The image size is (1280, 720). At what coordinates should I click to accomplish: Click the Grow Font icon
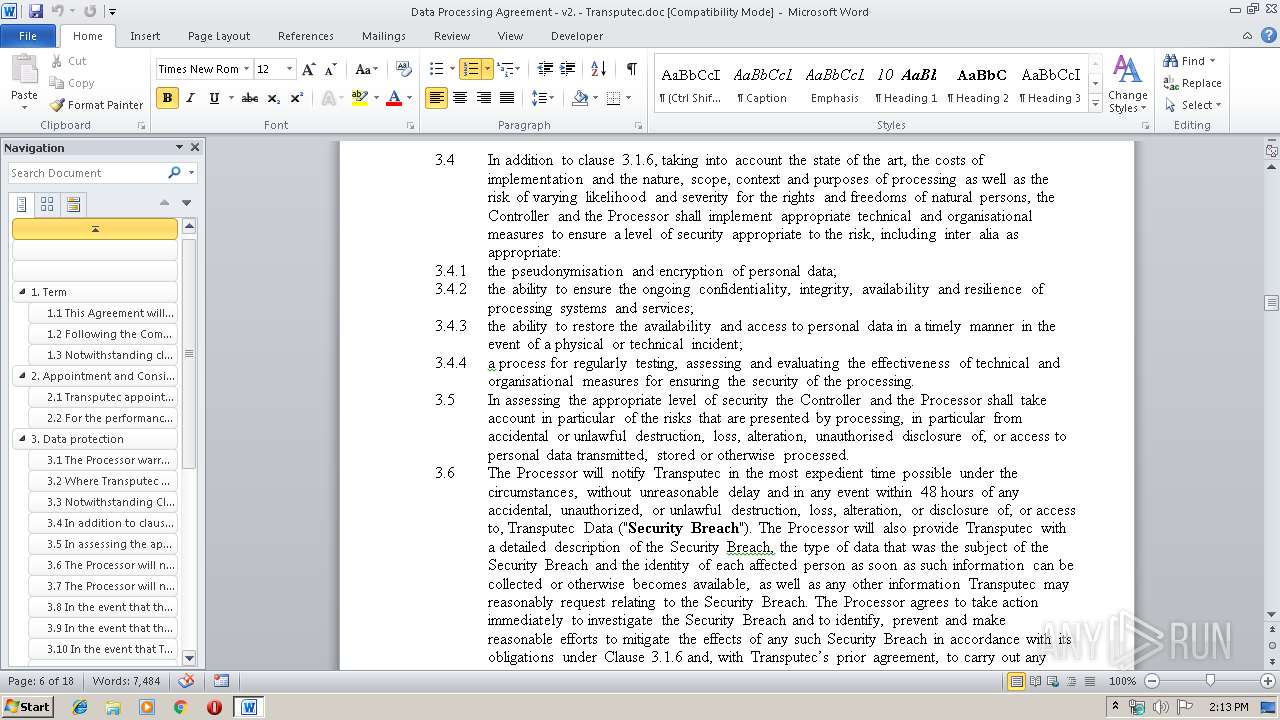309,69
